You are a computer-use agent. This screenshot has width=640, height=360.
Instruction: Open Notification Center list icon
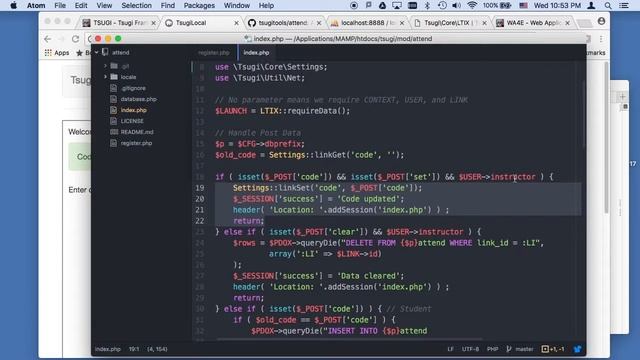(x=624, y=5)
